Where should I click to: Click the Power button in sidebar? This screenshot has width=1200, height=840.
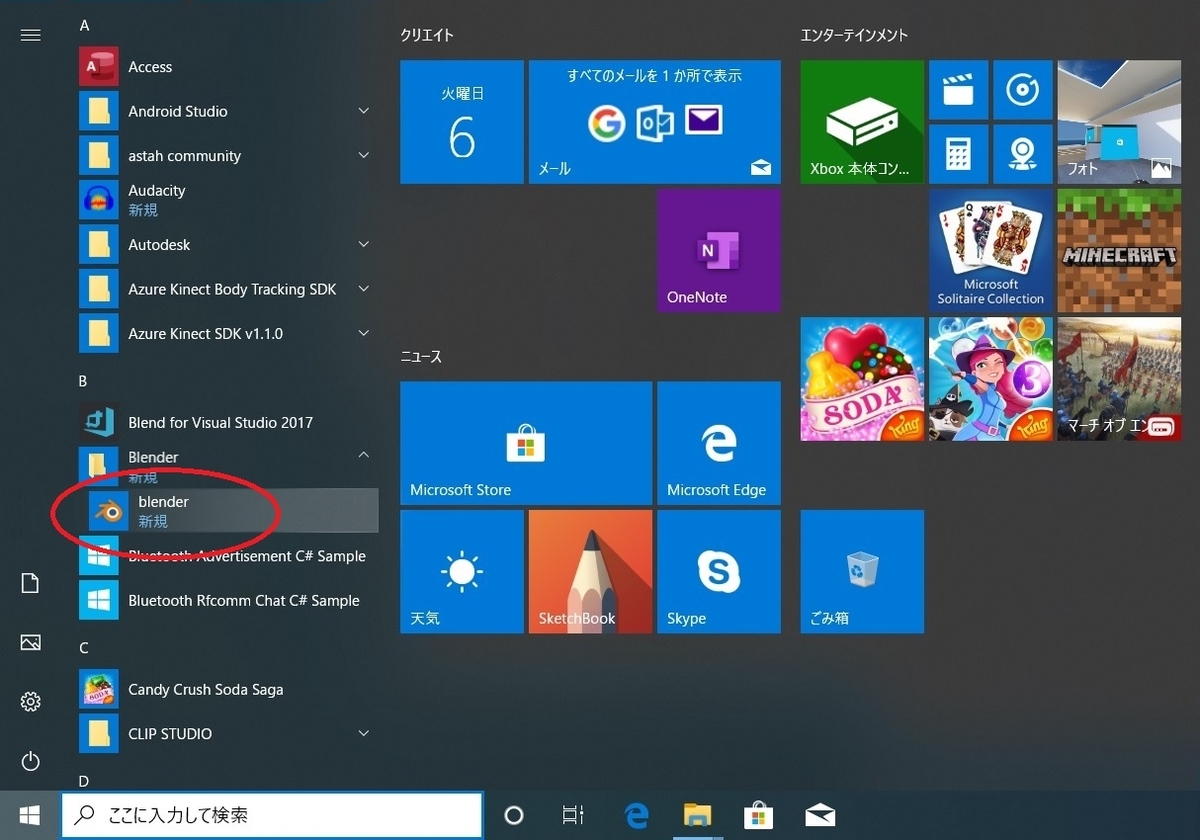pyautogui.click(x=30, y=762)
